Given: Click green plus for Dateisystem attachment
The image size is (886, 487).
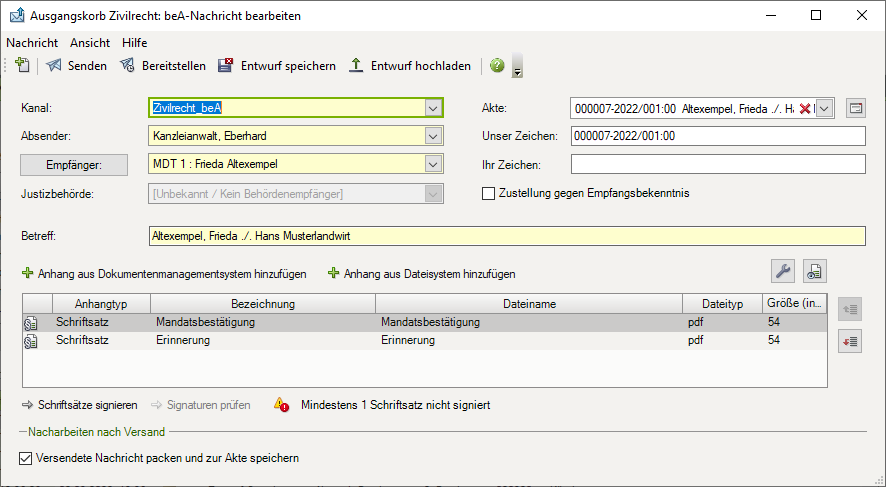Looking at the screenshot, I should (333, 273).
